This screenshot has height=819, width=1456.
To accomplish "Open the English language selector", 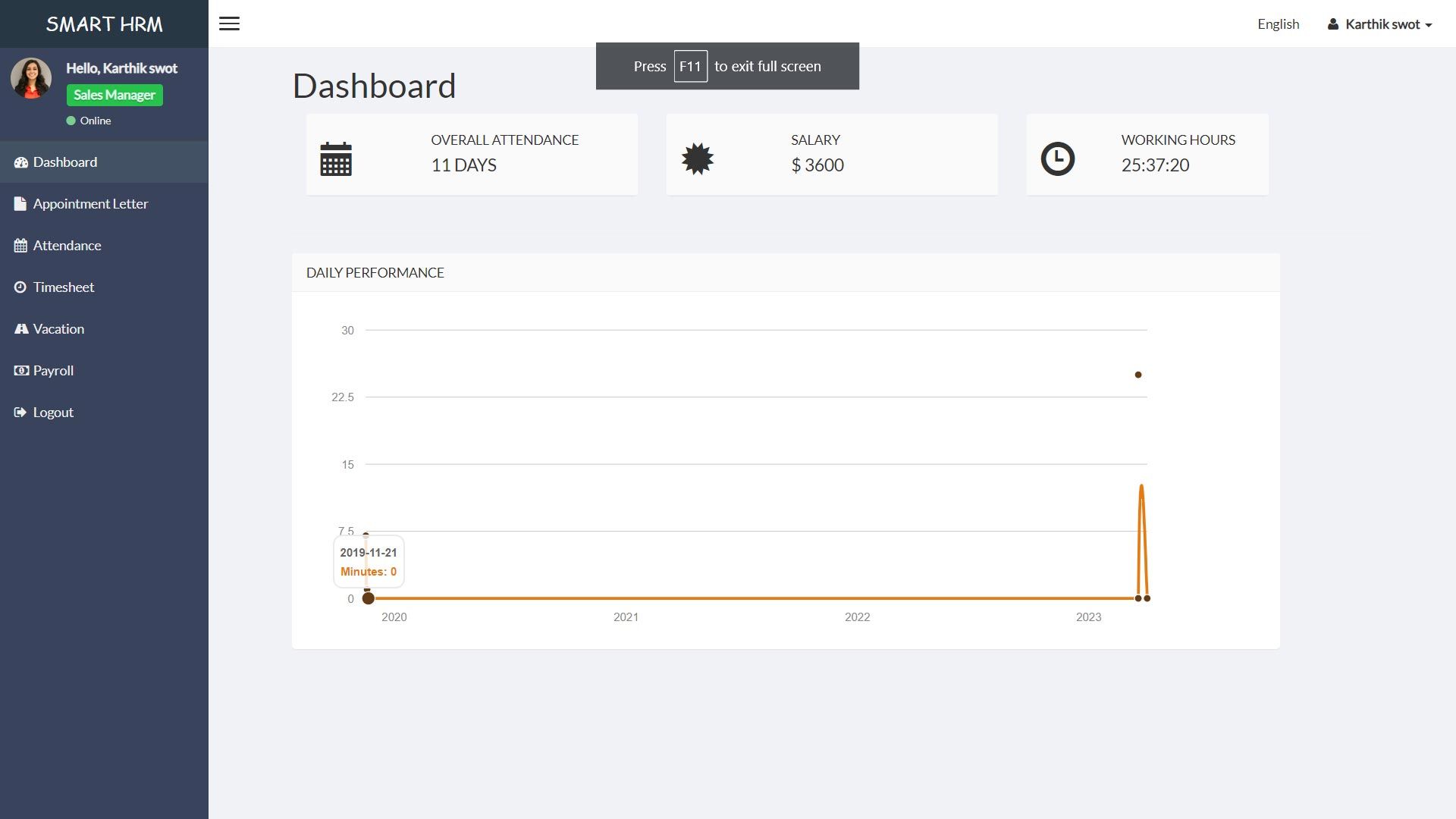I will (1278, 24).
